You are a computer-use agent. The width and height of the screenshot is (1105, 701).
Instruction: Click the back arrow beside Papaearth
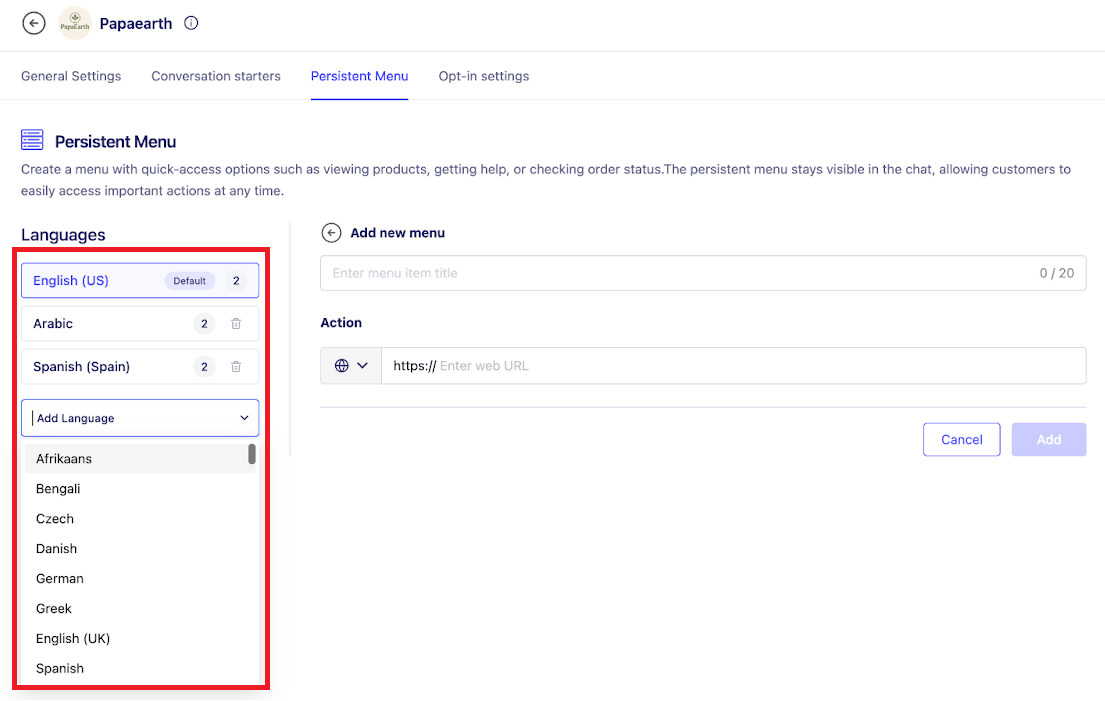coord(34,23)
